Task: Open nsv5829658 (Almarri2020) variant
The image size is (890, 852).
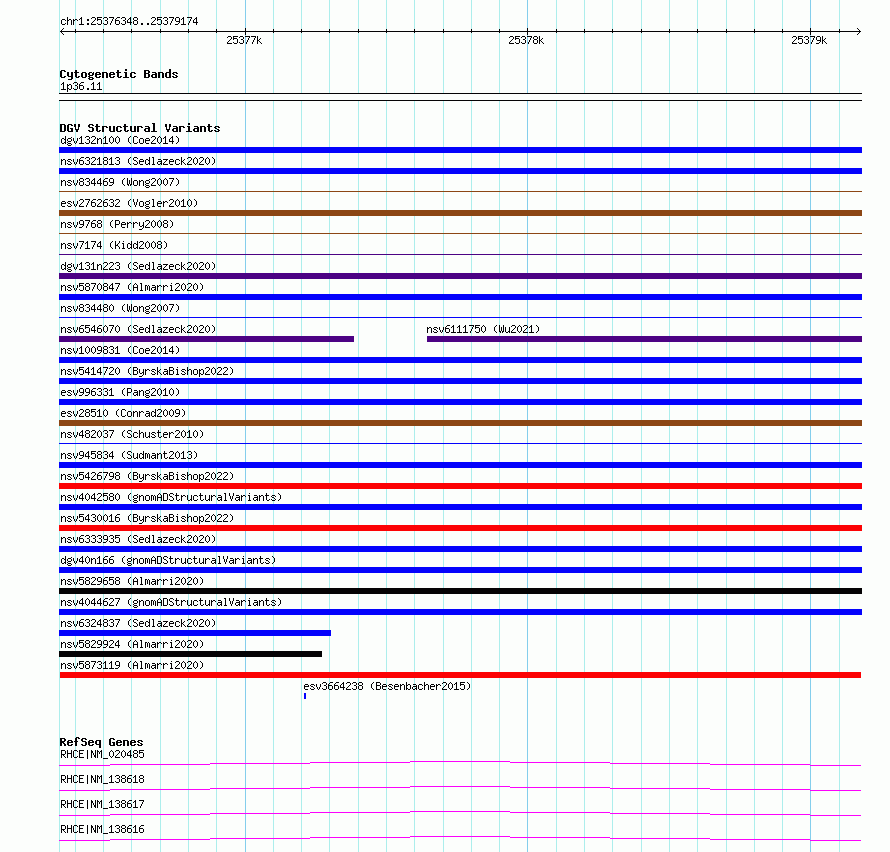Action: tap(132, 581)
